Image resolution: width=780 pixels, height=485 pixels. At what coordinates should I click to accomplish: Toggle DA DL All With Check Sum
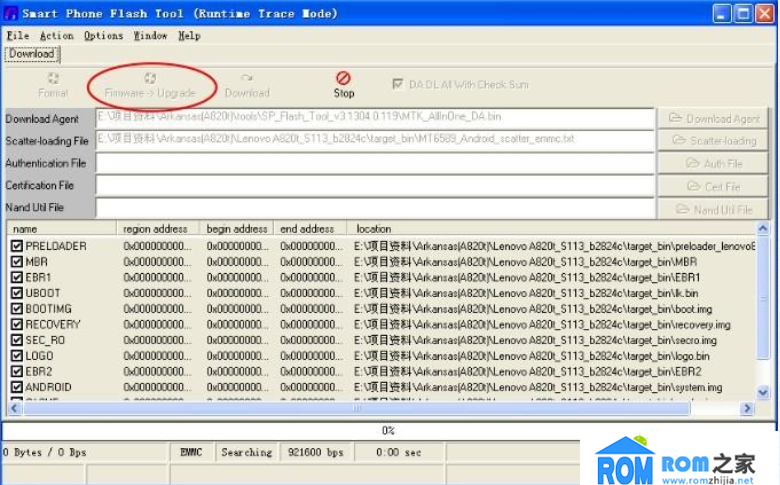(398, 85)
